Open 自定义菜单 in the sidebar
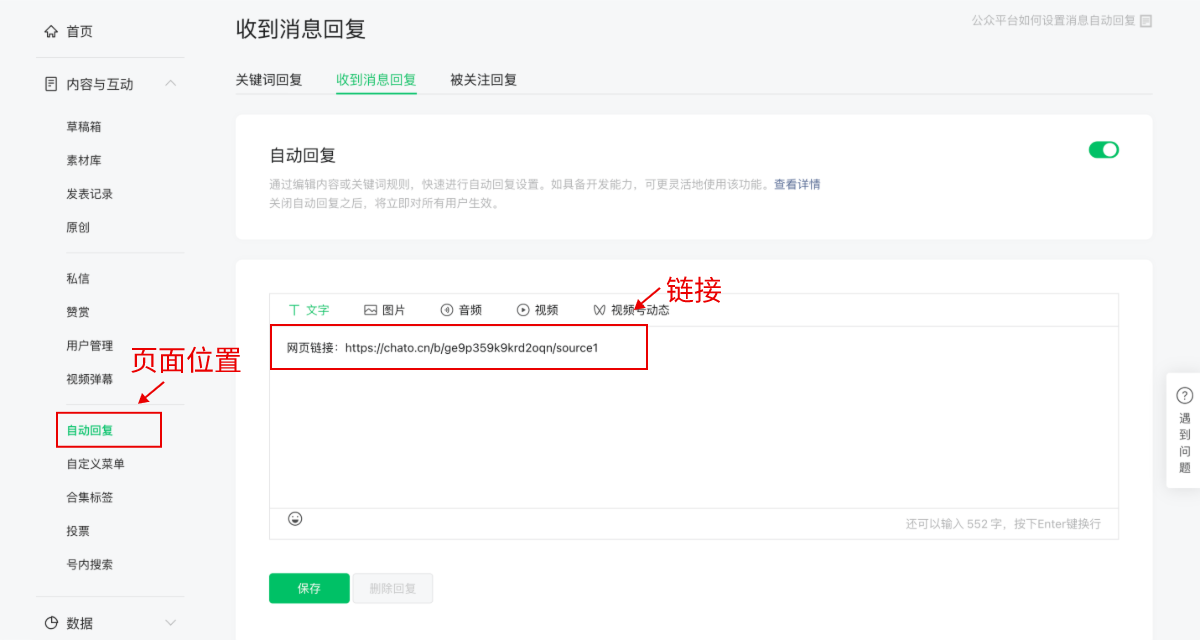 96,464
